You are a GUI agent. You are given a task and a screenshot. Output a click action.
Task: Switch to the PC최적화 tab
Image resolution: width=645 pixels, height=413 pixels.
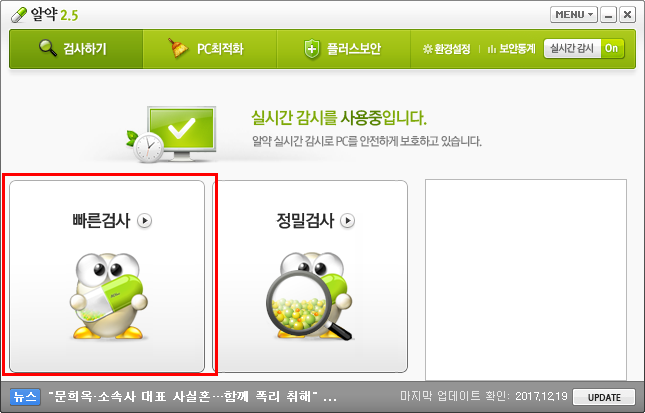(210, 49)
